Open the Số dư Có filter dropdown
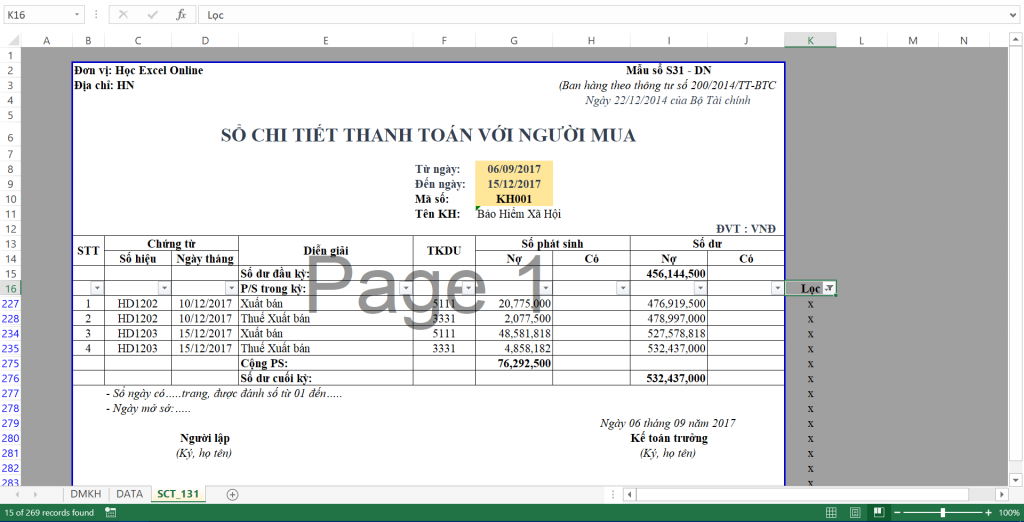 [x=776, y=288]
